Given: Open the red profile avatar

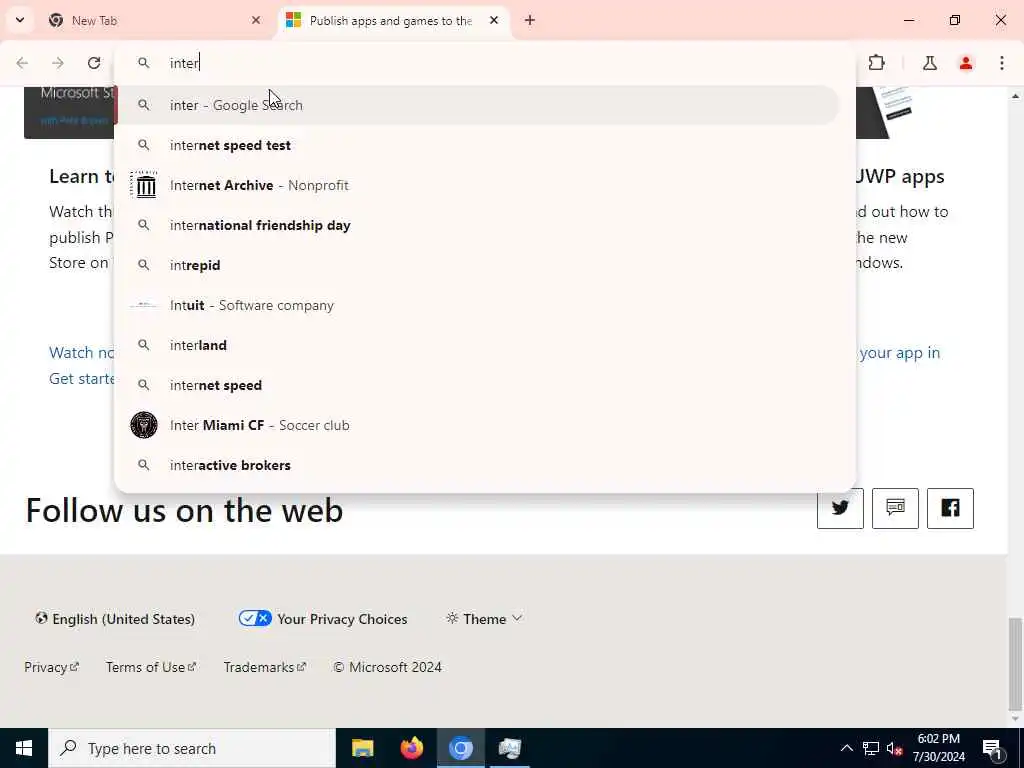Looking at the screenshot, I should (966, 63).
